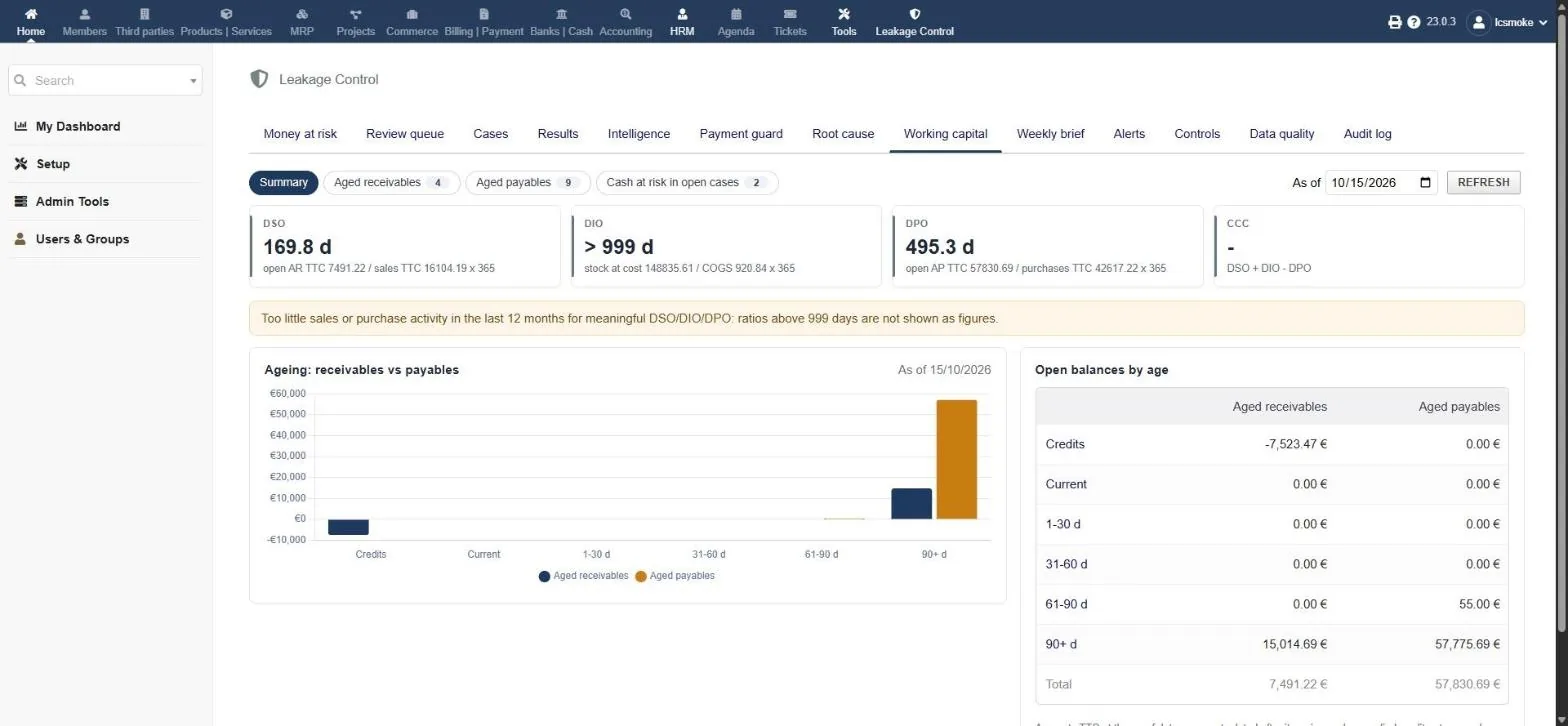Toggle the Aged receivables series in chart legend
Image resolution: width=1568 pixels, height=726 pixels.
tap(584, 576)
